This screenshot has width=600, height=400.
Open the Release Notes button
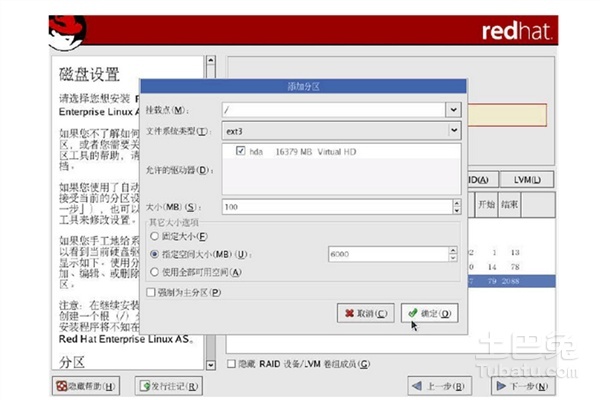click(x=168, y=386)
